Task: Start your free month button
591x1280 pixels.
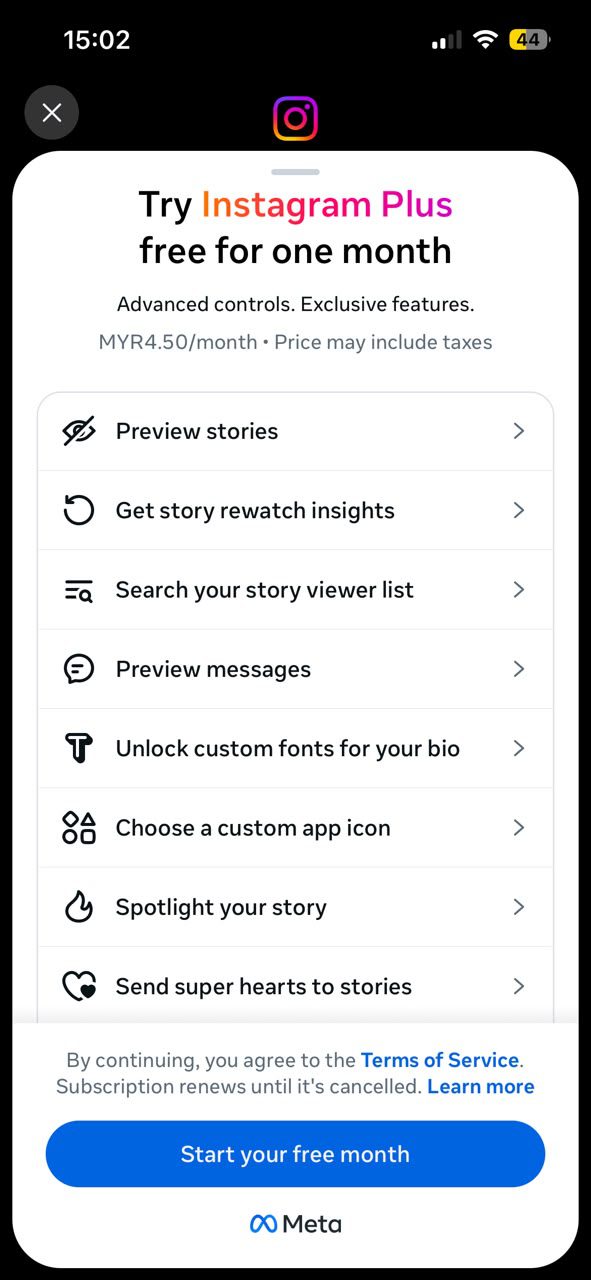Action: pos(295,1154)
